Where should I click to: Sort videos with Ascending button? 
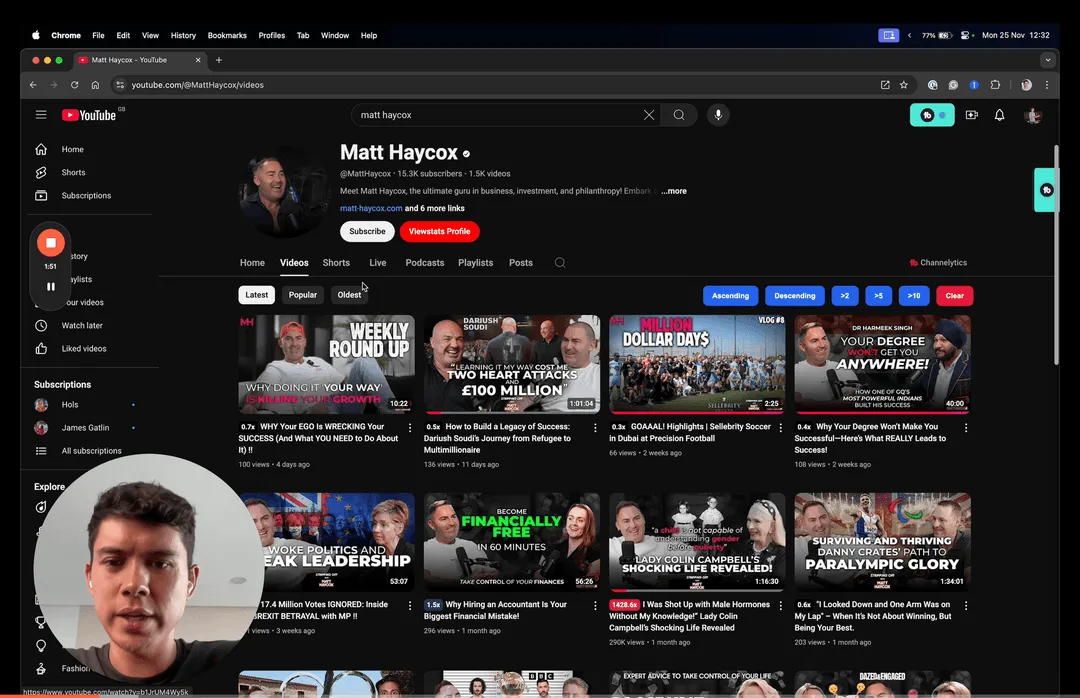tap(730, 296)
